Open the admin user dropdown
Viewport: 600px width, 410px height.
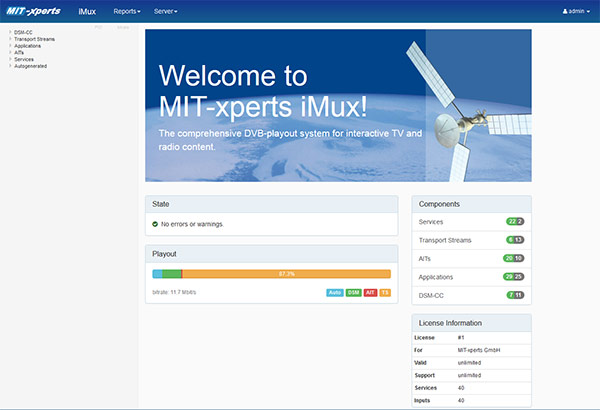(x=576, y=11)
